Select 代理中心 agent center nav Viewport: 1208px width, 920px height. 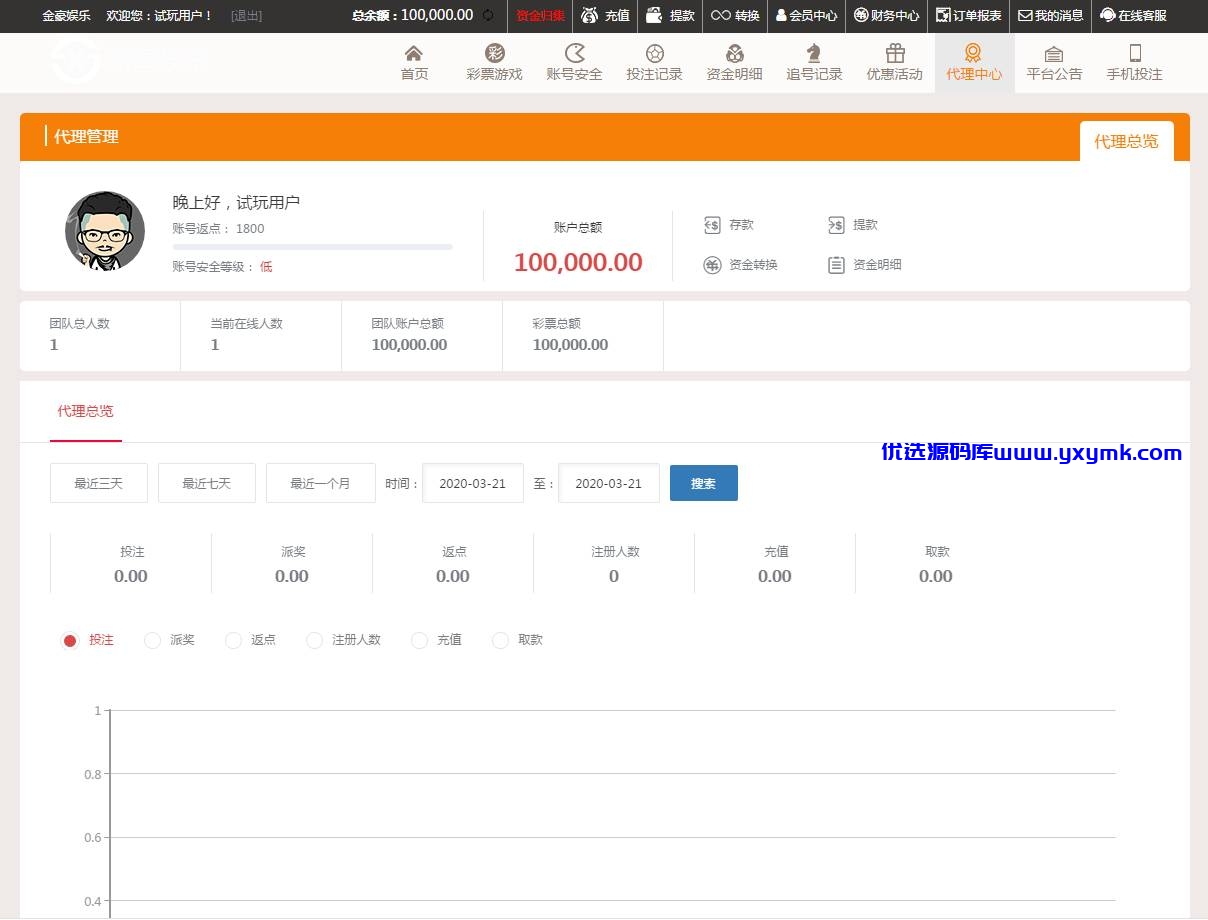point(975,63)
